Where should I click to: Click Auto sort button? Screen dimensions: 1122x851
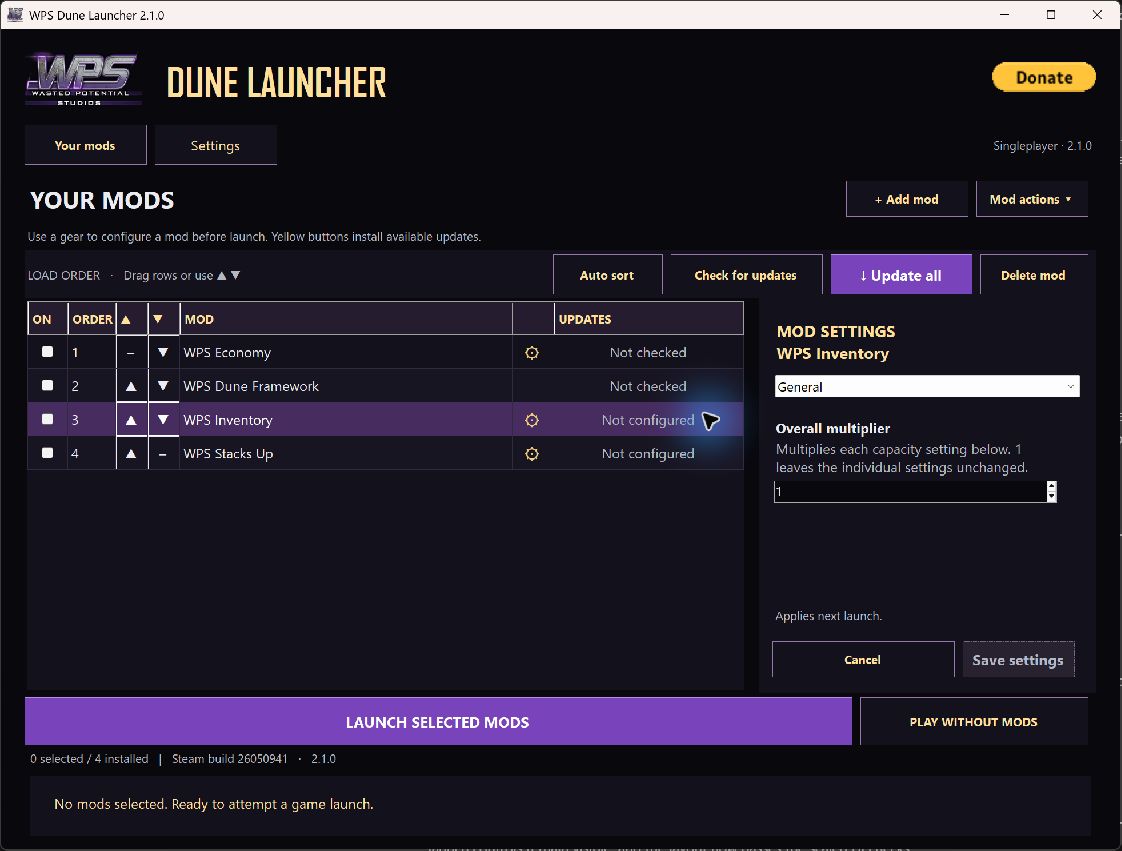pyautogui.click(x=607, y=275)
